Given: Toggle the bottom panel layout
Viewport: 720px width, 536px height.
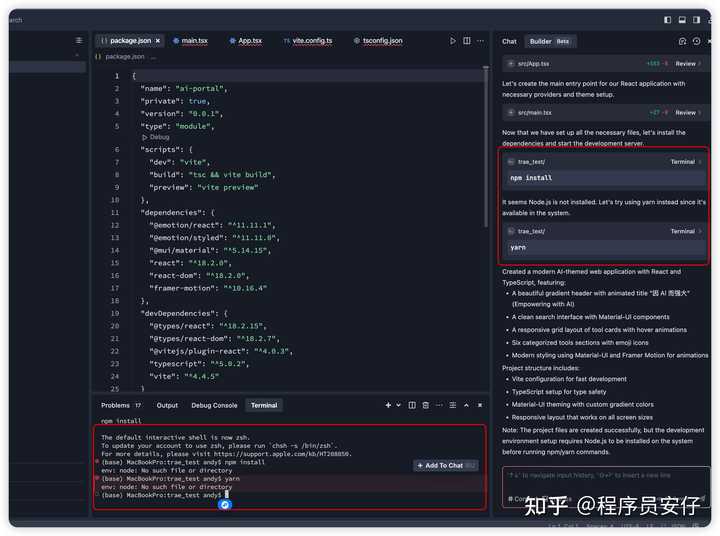Looking at the screenshot, I should point(682,19).
